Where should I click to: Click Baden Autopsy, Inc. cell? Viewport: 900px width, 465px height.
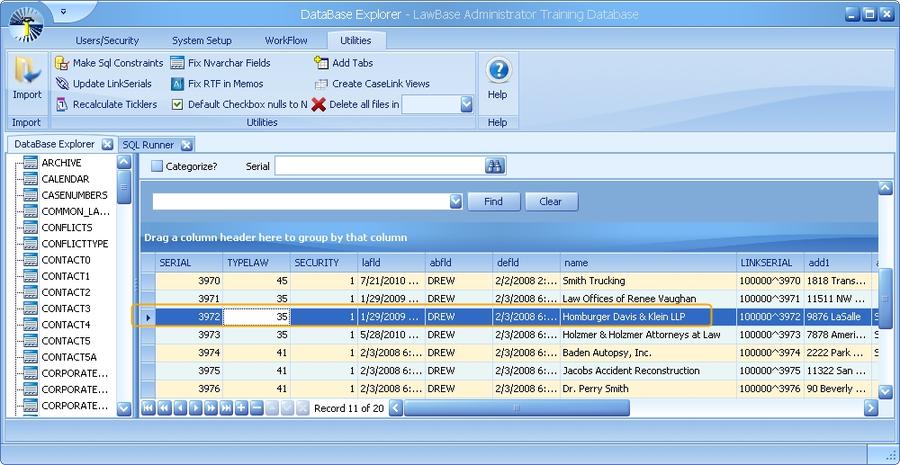tap(649, 352)
